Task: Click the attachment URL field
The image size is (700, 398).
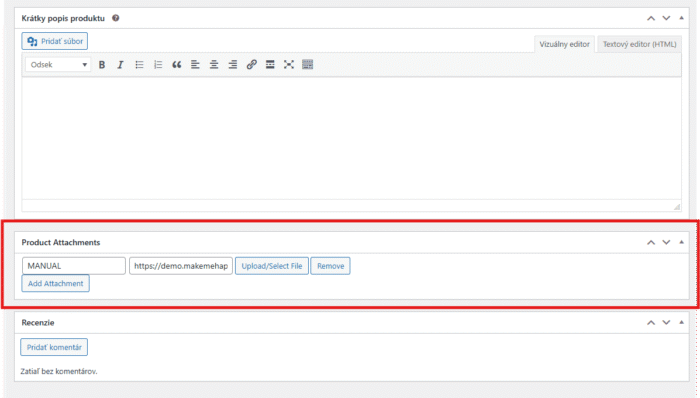Action: (181, 266)
